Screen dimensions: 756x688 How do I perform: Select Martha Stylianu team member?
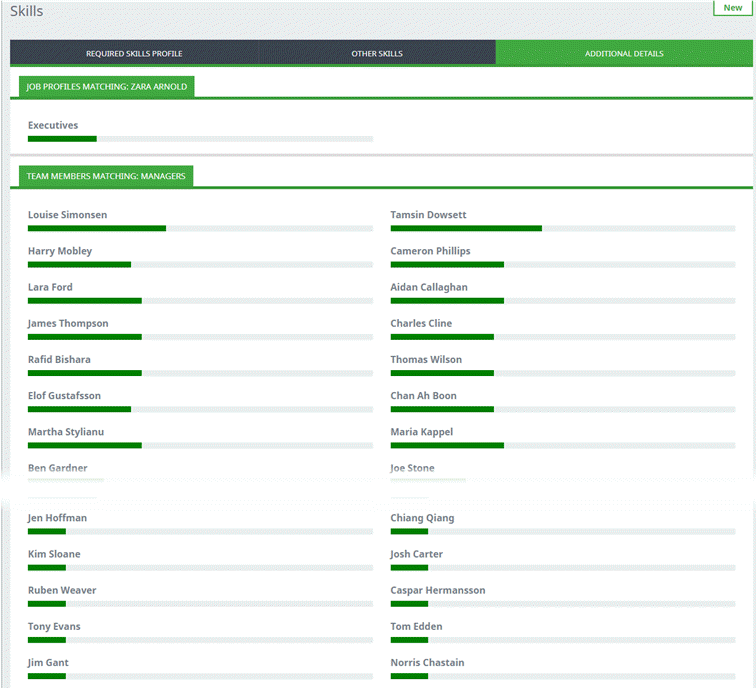tap(66, 432)
